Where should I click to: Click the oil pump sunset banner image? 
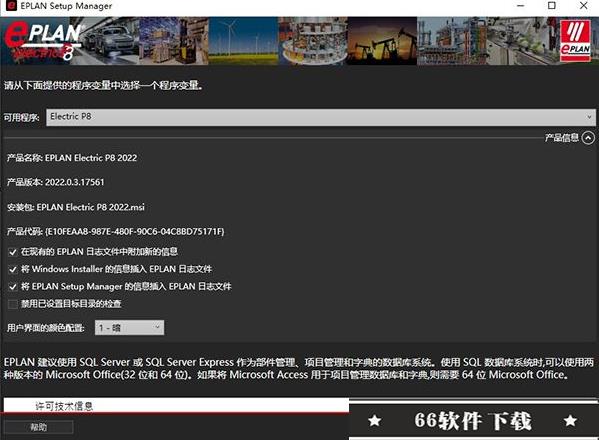pyautogui.click(x=382, y=40)
